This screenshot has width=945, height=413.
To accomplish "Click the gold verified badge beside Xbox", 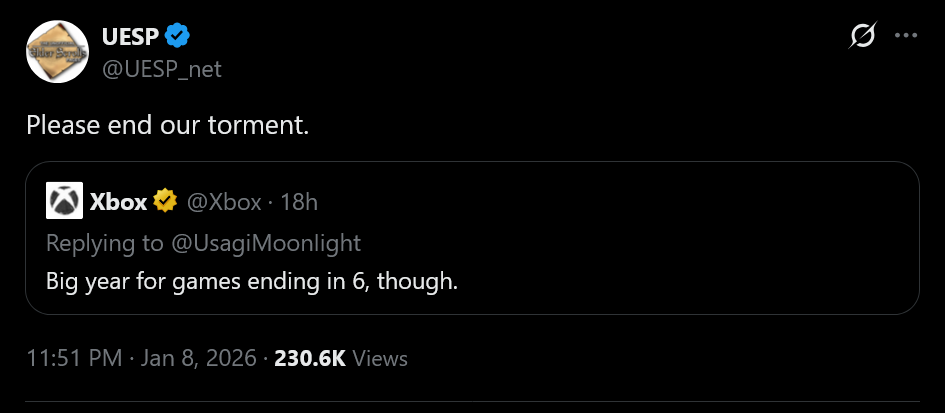I will (x=166, y=202).
